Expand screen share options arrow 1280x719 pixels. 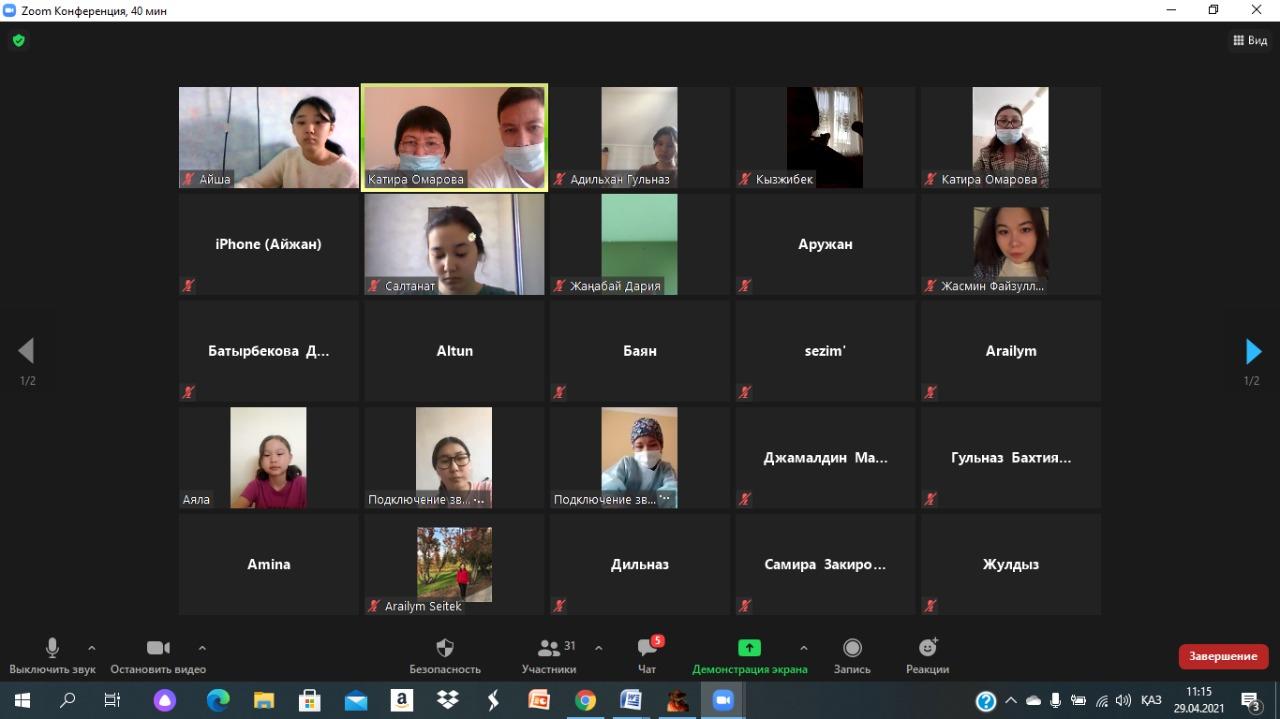click(804, 648)
